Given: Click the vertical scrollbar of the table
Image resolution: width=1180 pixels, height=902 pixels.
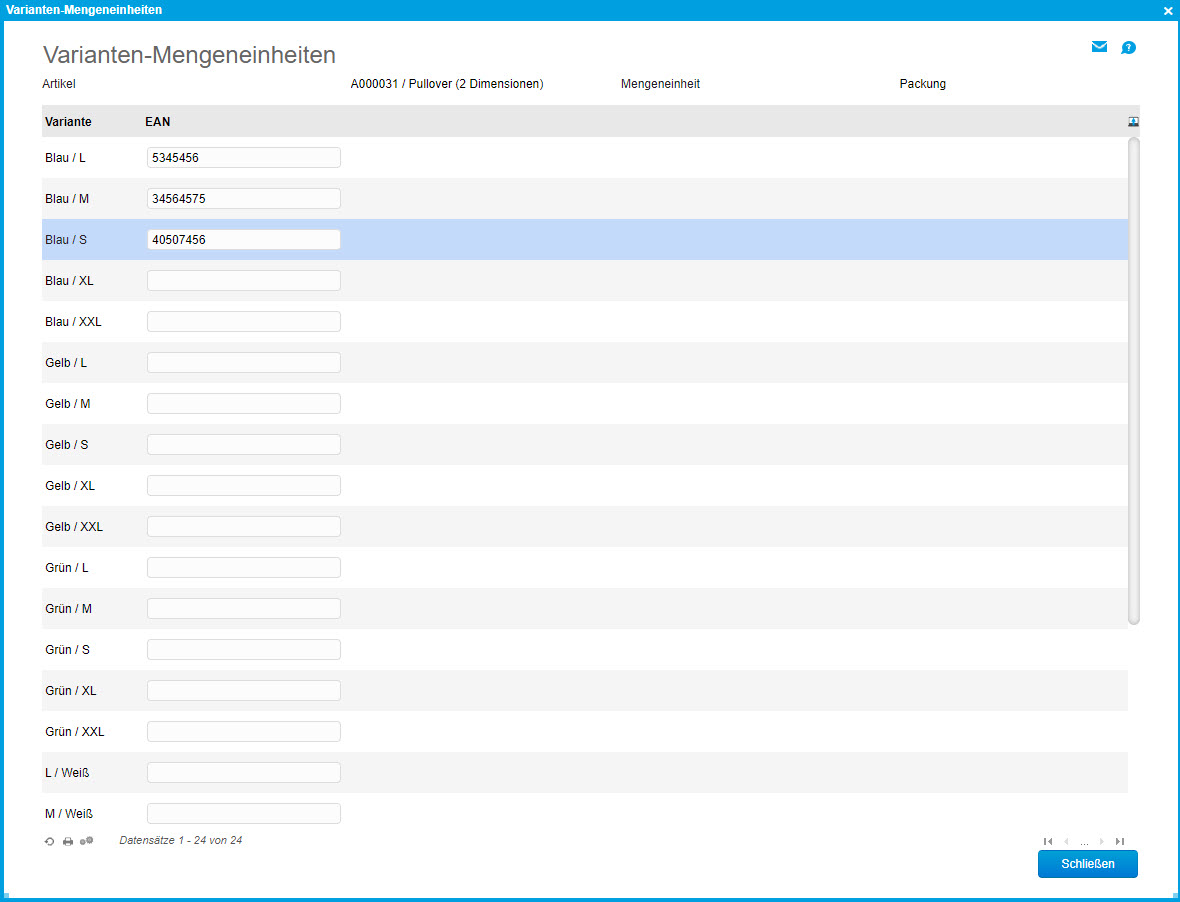Looking at the screenshot, I should (1134, 380).
